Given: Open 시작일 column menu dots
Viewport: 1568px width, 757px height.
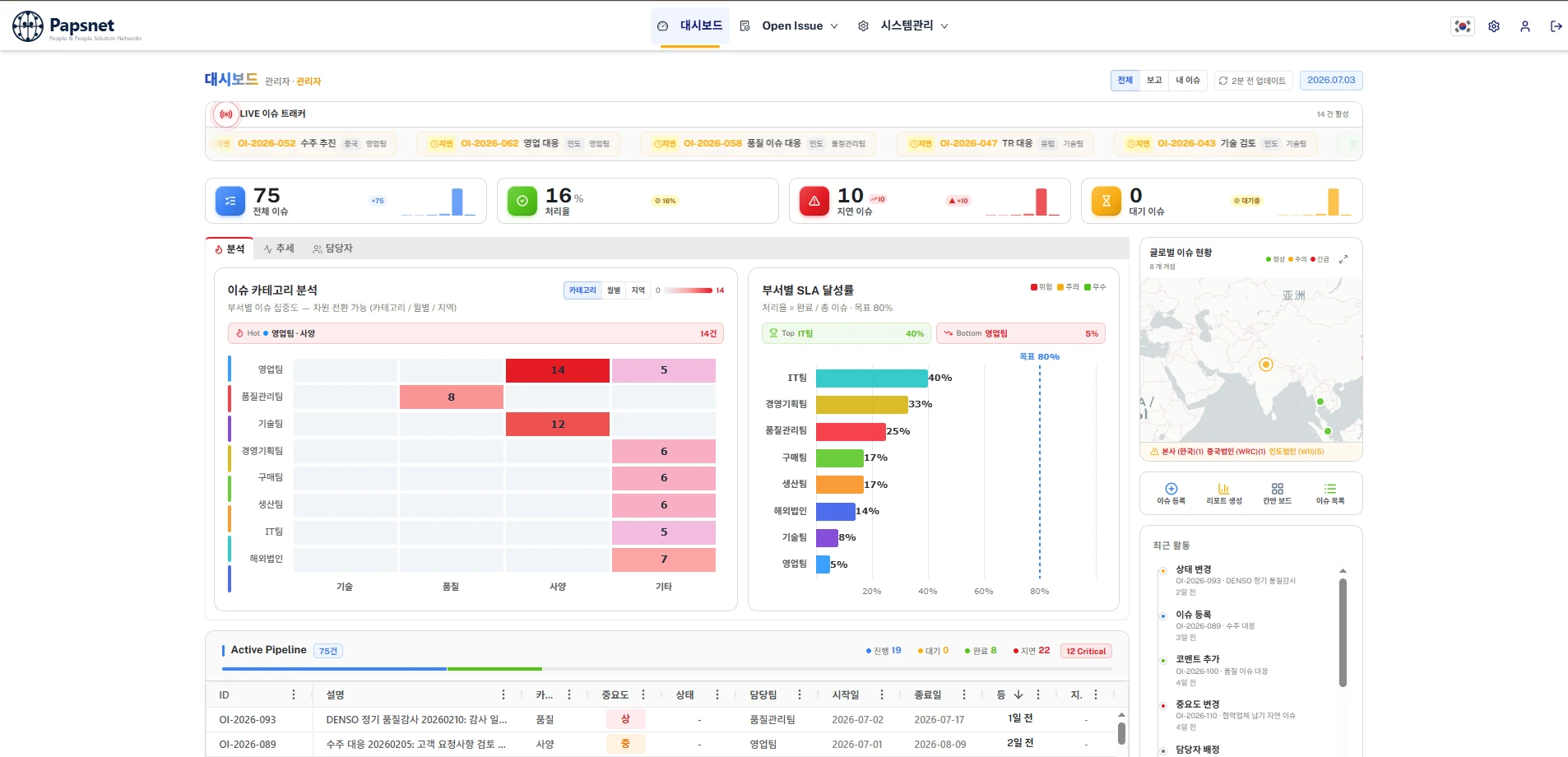Looking at the screenshot, I should coord(882,695).
